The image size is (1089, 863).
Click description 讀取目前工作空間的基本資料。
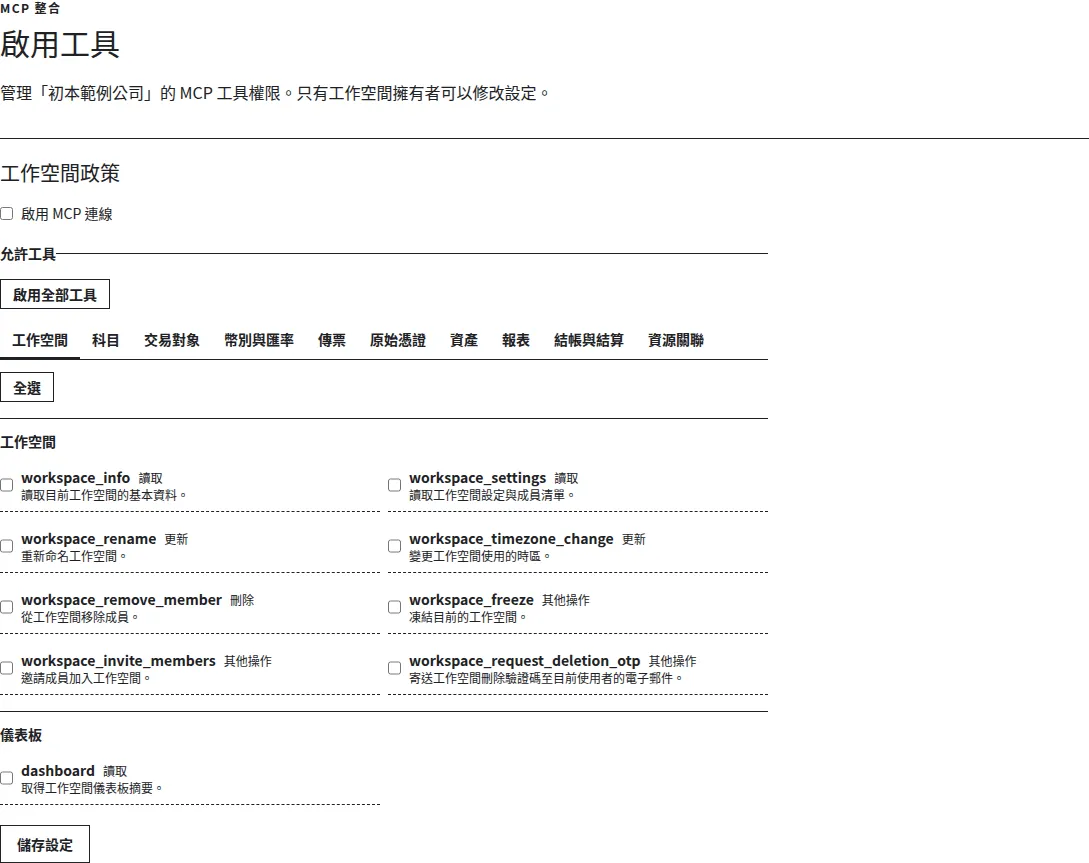tap(104, 495)
